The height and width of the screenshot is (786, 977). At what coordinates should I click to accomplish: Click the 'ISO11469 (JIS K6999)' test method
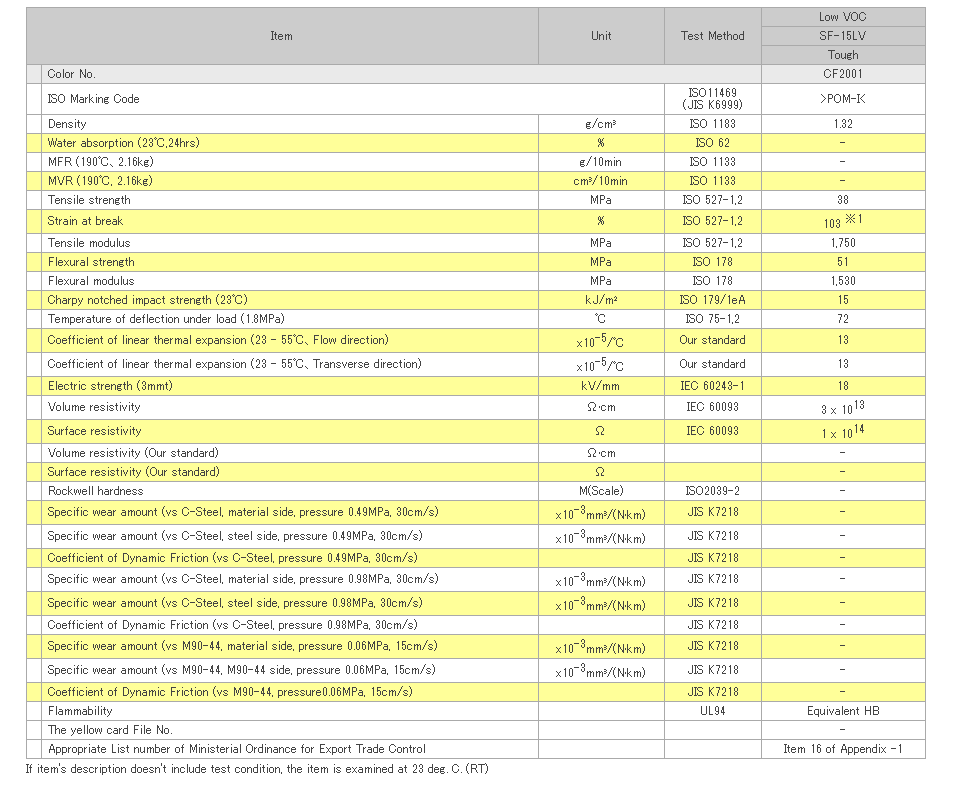[x=713, y=99]
